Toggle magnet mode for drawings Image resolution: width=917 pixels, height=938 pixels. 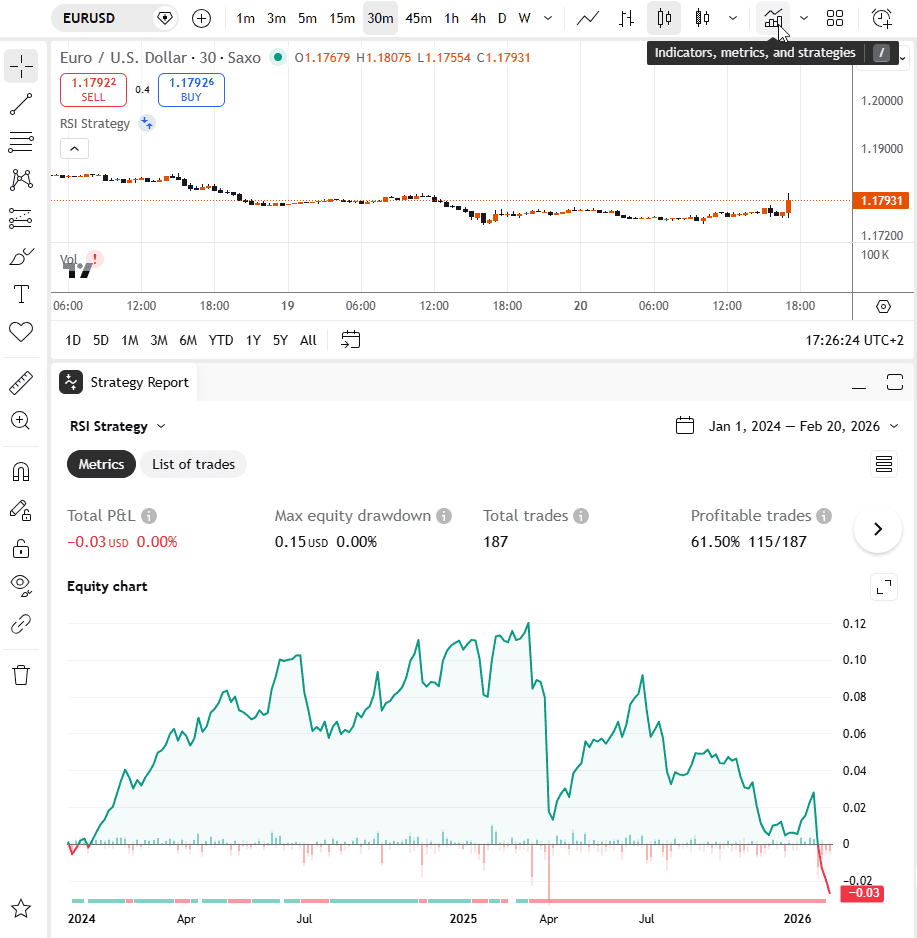21,472
